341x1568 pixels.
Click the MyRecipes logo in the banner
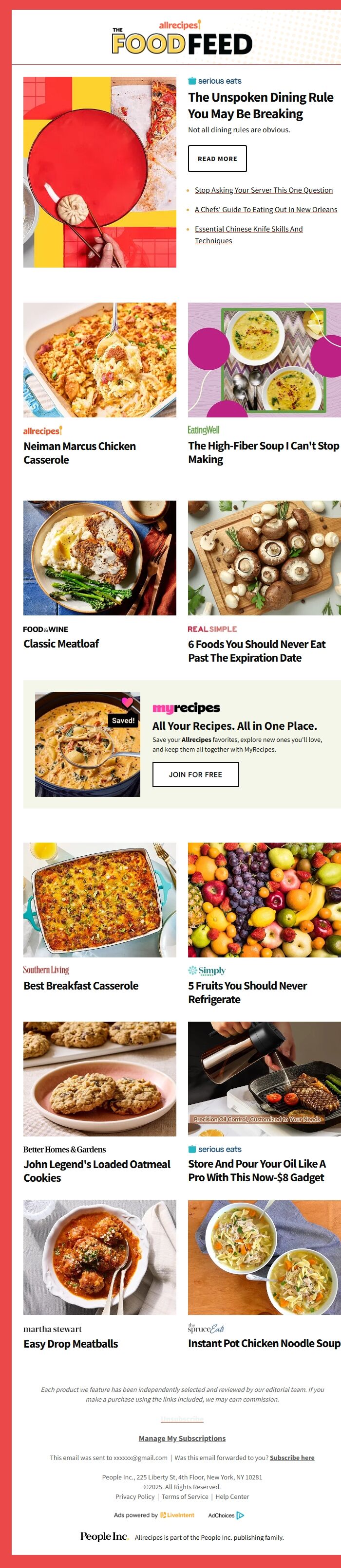tap(186, 708)
